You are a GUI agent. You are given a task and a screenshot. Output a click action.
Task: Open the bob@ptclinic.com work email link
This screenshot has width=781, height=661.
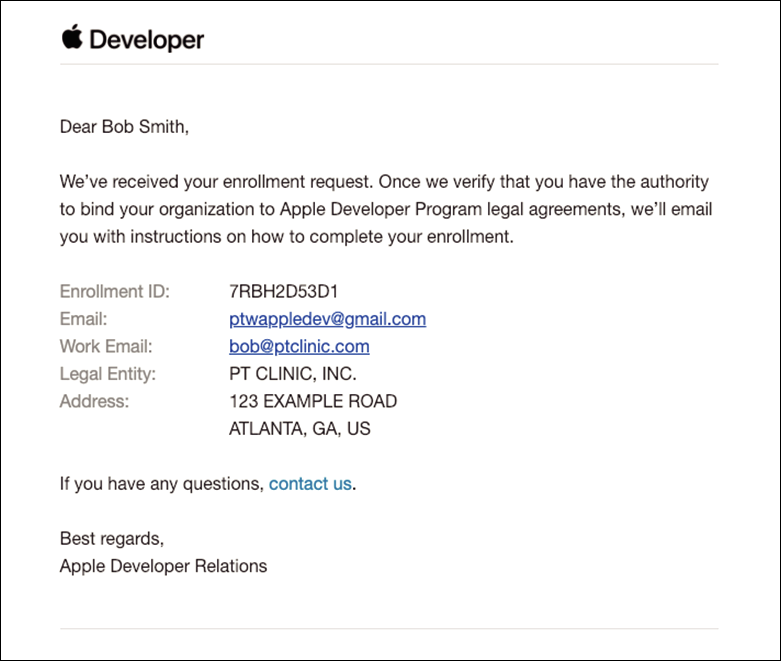(299, 346)
